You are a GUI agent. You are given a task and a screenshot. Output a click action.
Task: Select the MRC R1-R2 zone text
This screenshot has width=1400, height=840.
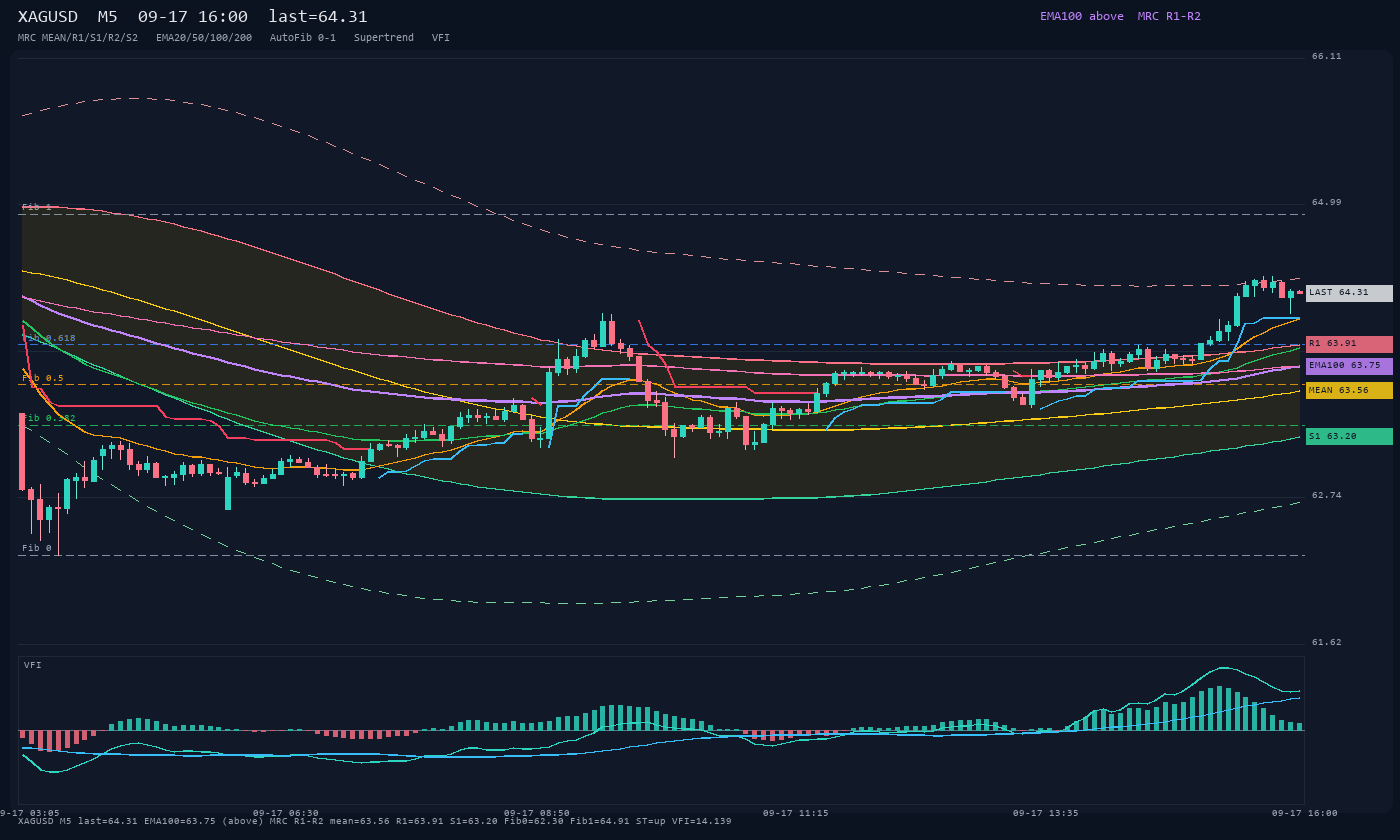click(1169, 16)
